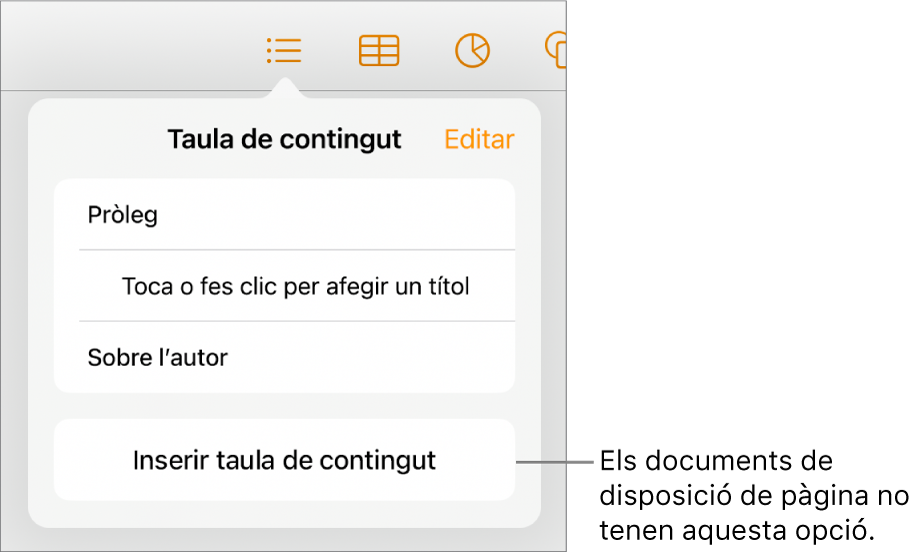This screenshot has height=553, width=918.
Task: Open the Sobre l'autor entry
Action: [285, 358]
